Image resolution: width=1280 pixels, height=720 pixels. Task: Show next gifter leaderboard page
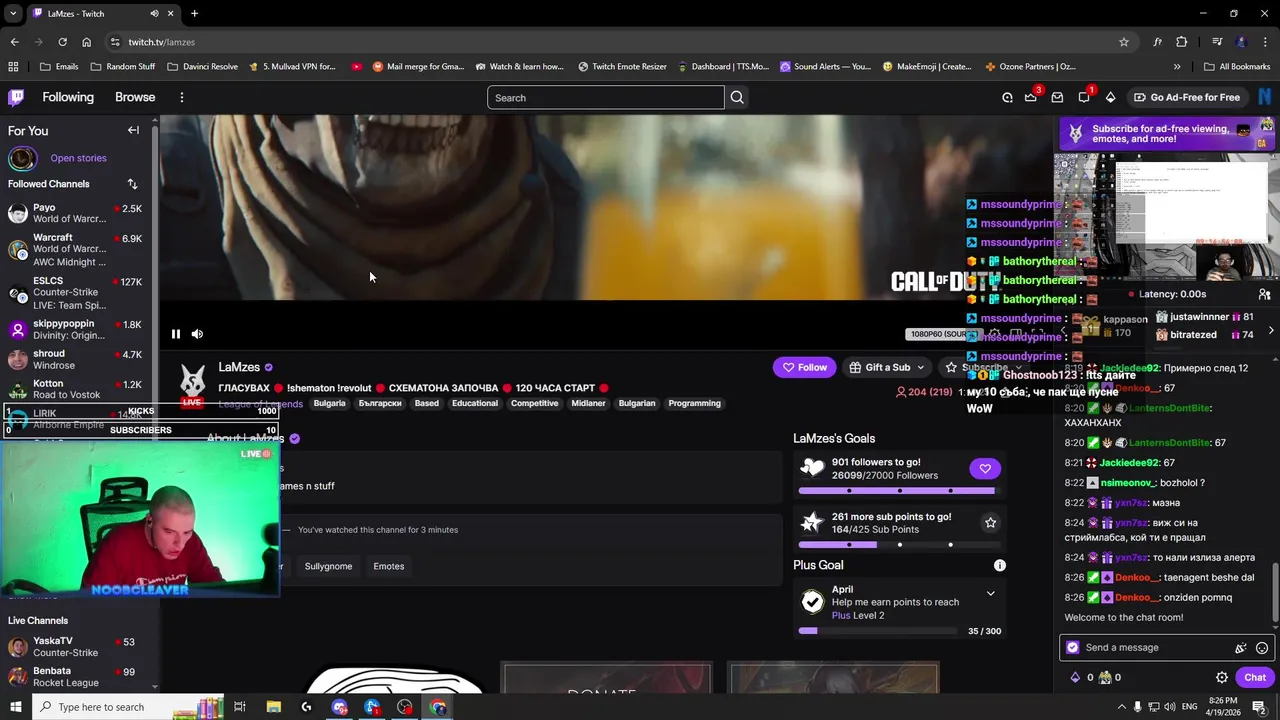[x=1271, y=330]
